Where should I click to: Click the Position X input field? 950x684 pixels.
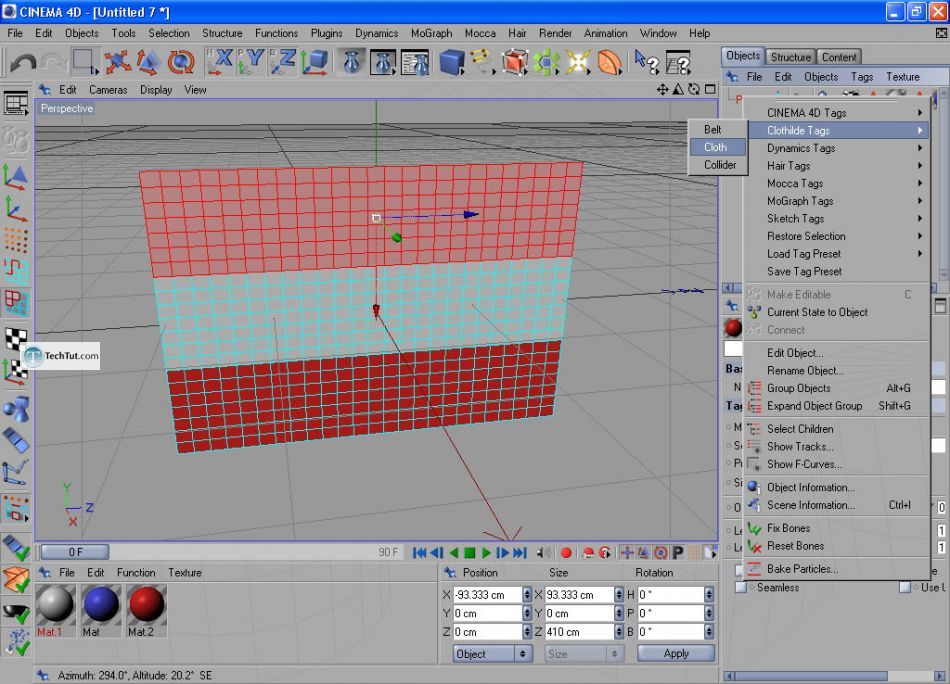[488, 595]
